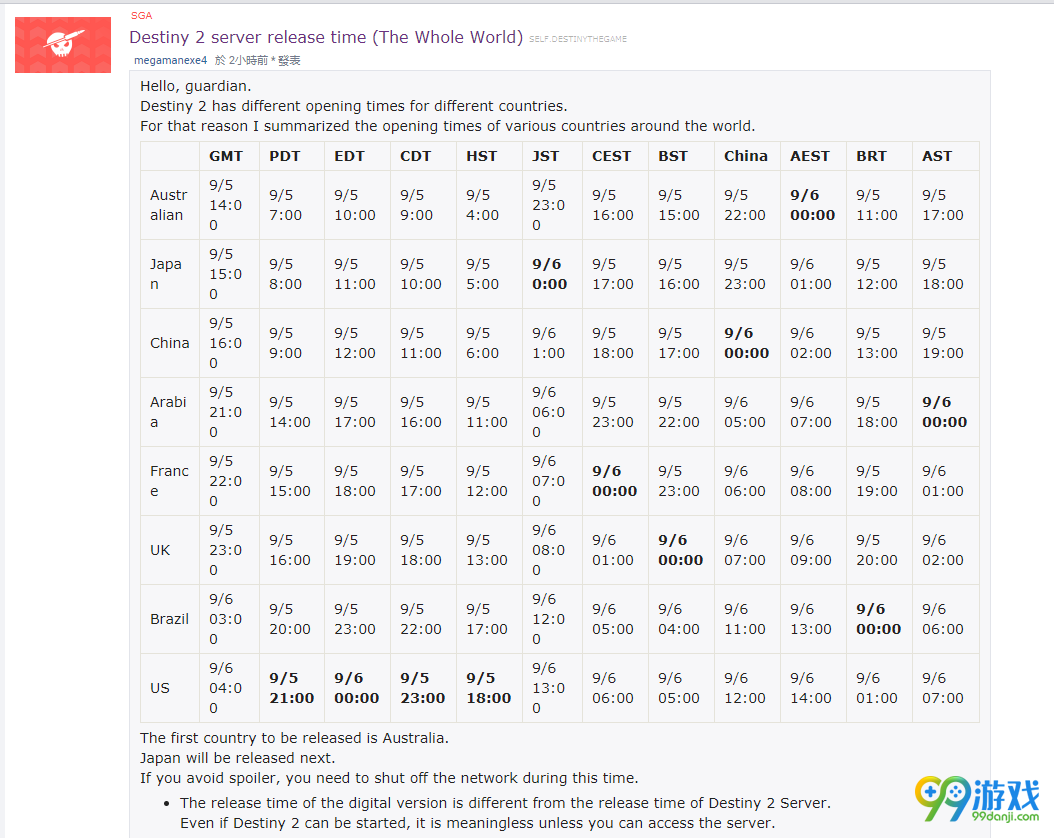
Task: Click France row EDT cell '9/5 18:00'
Action: [x=355, y=481]
